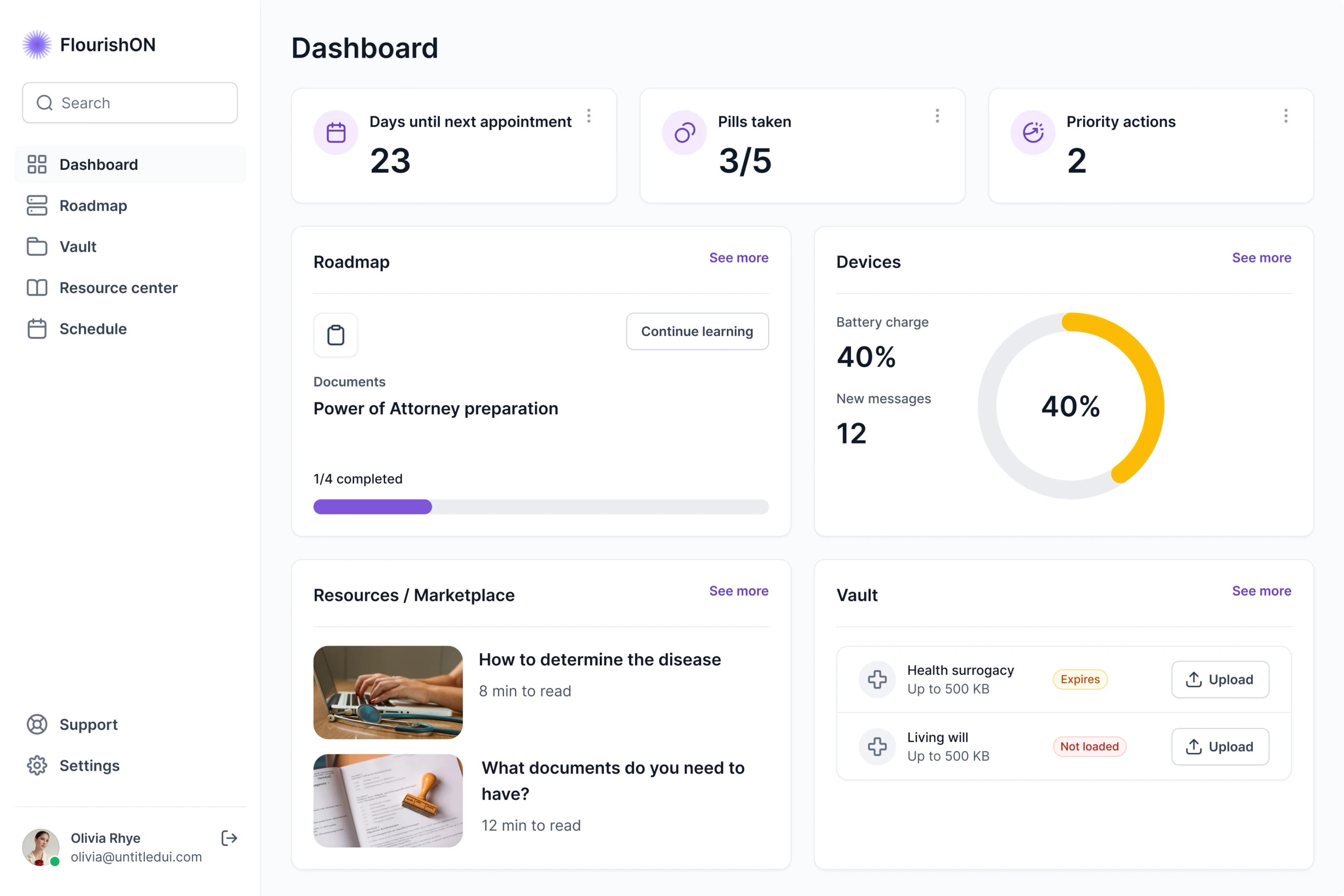Screen dimensions: 1344x896
Task: Click the search input field
Action: [129, 103]
